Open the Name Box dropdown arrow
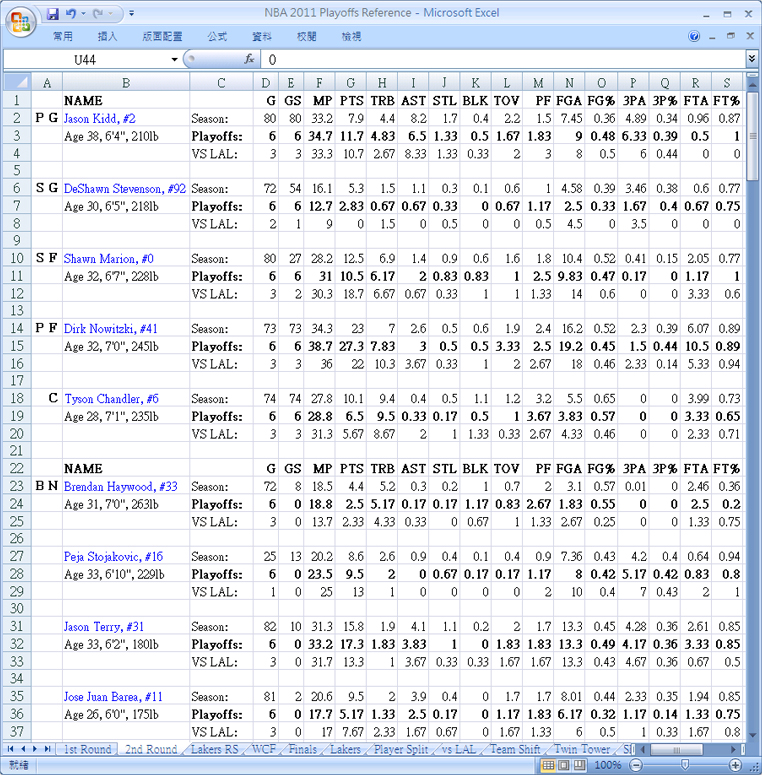Viewport: 762px width, 775px height. coord(174,60)
